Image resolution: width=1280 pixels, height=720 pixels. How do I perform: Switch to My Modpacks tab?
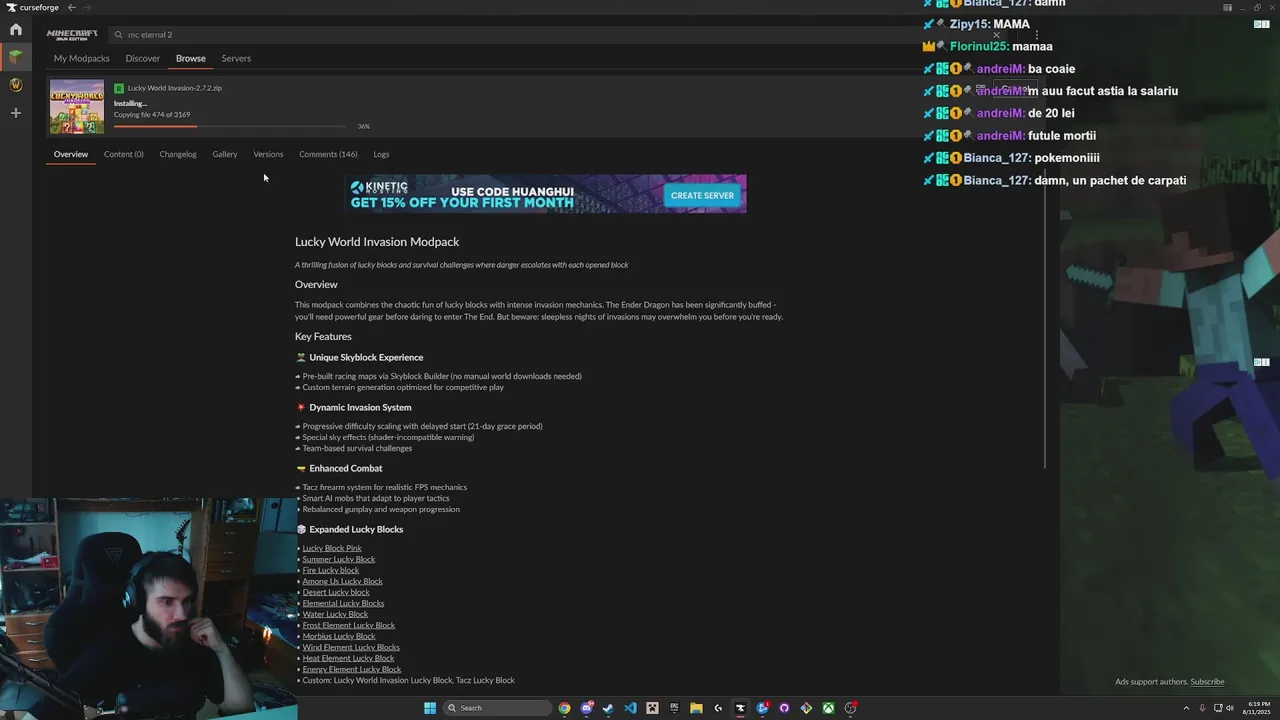(82, 58)
